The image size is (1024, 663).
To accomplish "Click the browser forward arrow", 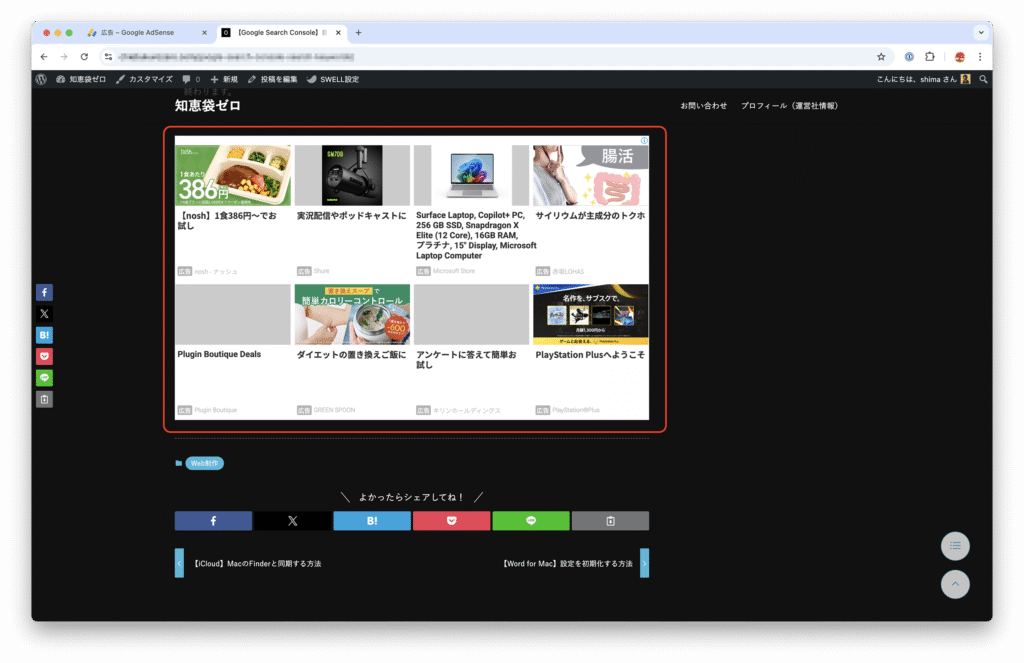I will [x=64, y=57].
